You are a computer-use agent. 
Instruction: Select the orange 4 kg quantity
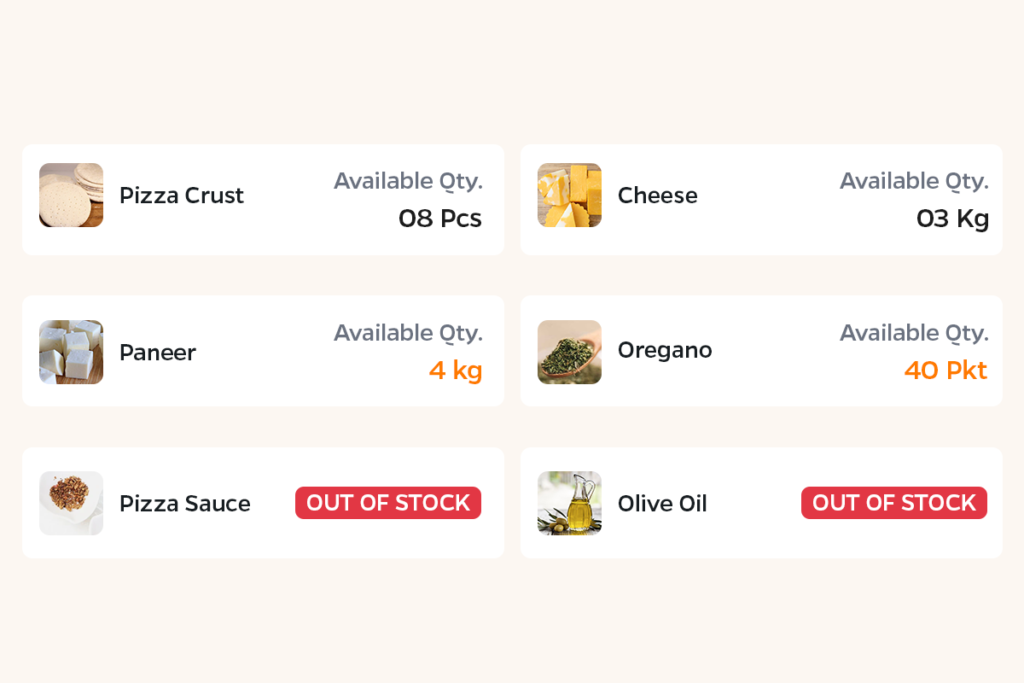point(455,371)
